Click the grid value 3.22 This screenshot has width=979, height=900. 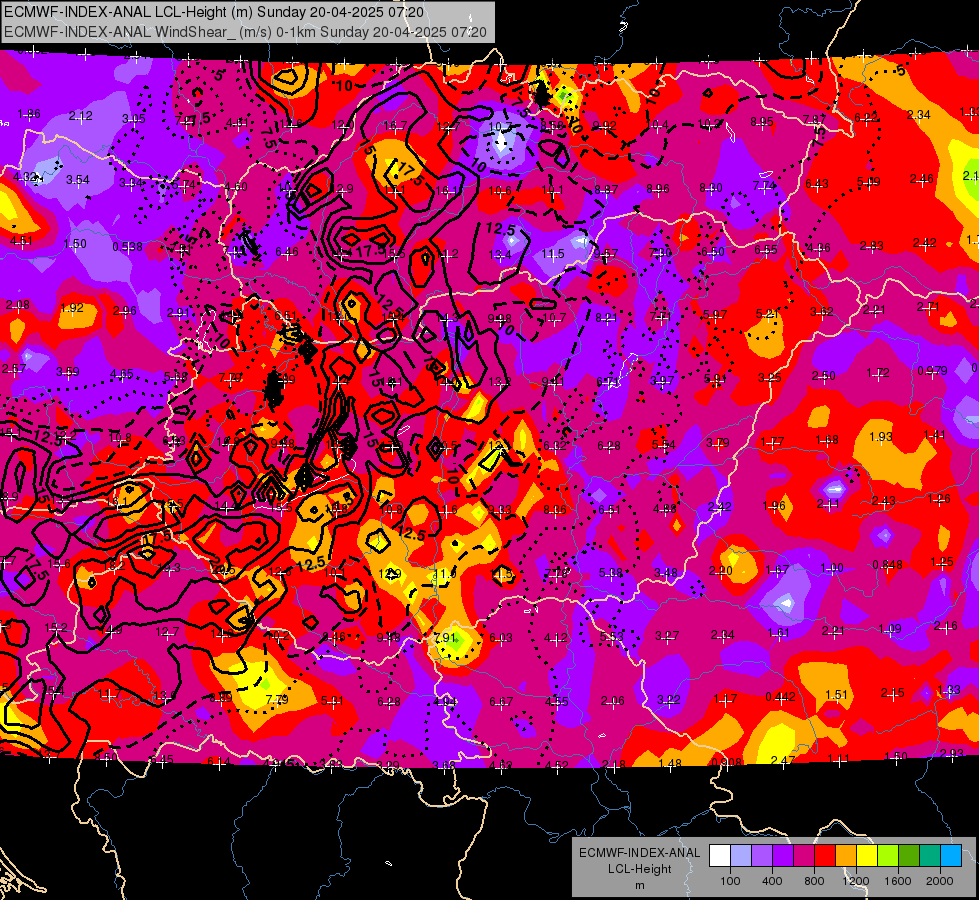pos(668,700)
